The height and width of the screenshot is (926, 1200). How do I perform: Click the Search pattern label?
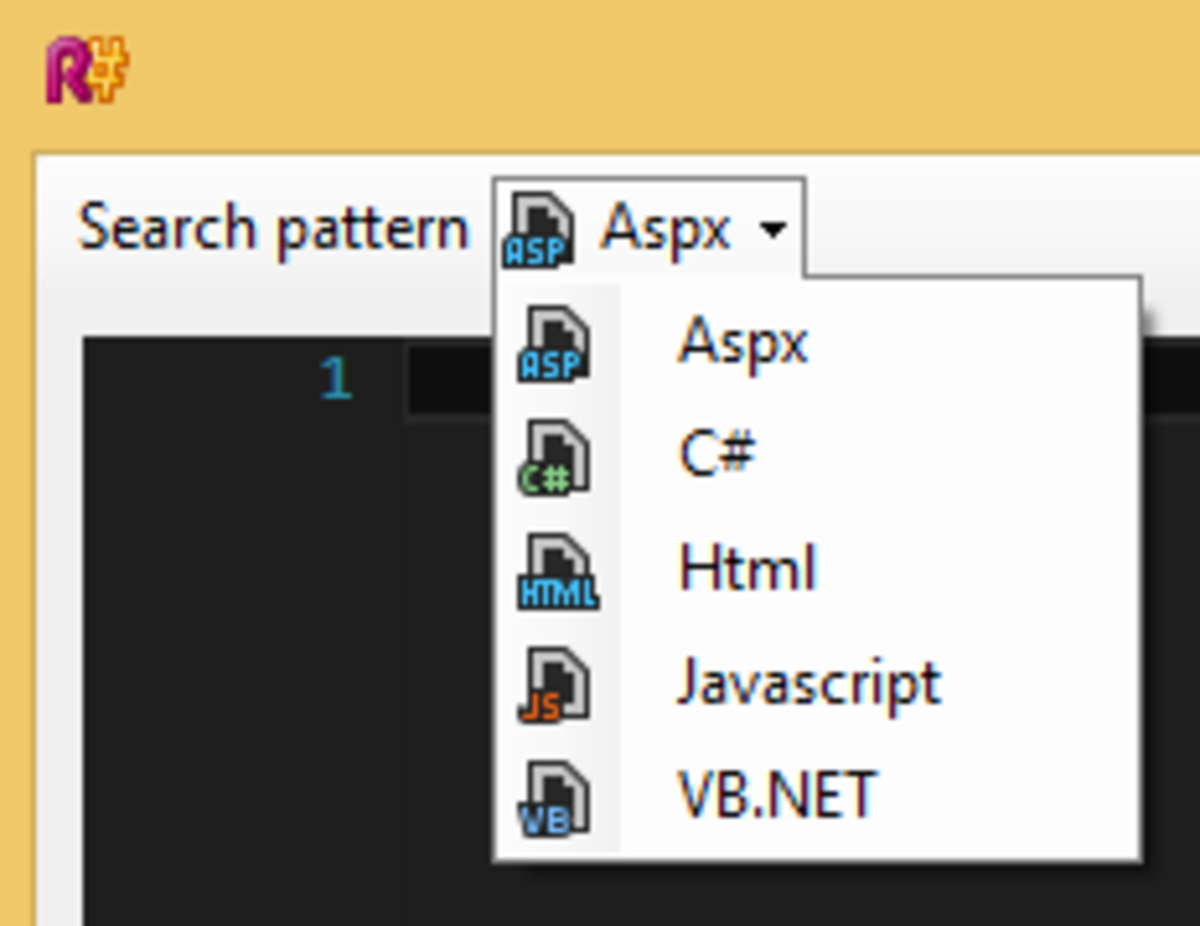click(x=273, y=229)
